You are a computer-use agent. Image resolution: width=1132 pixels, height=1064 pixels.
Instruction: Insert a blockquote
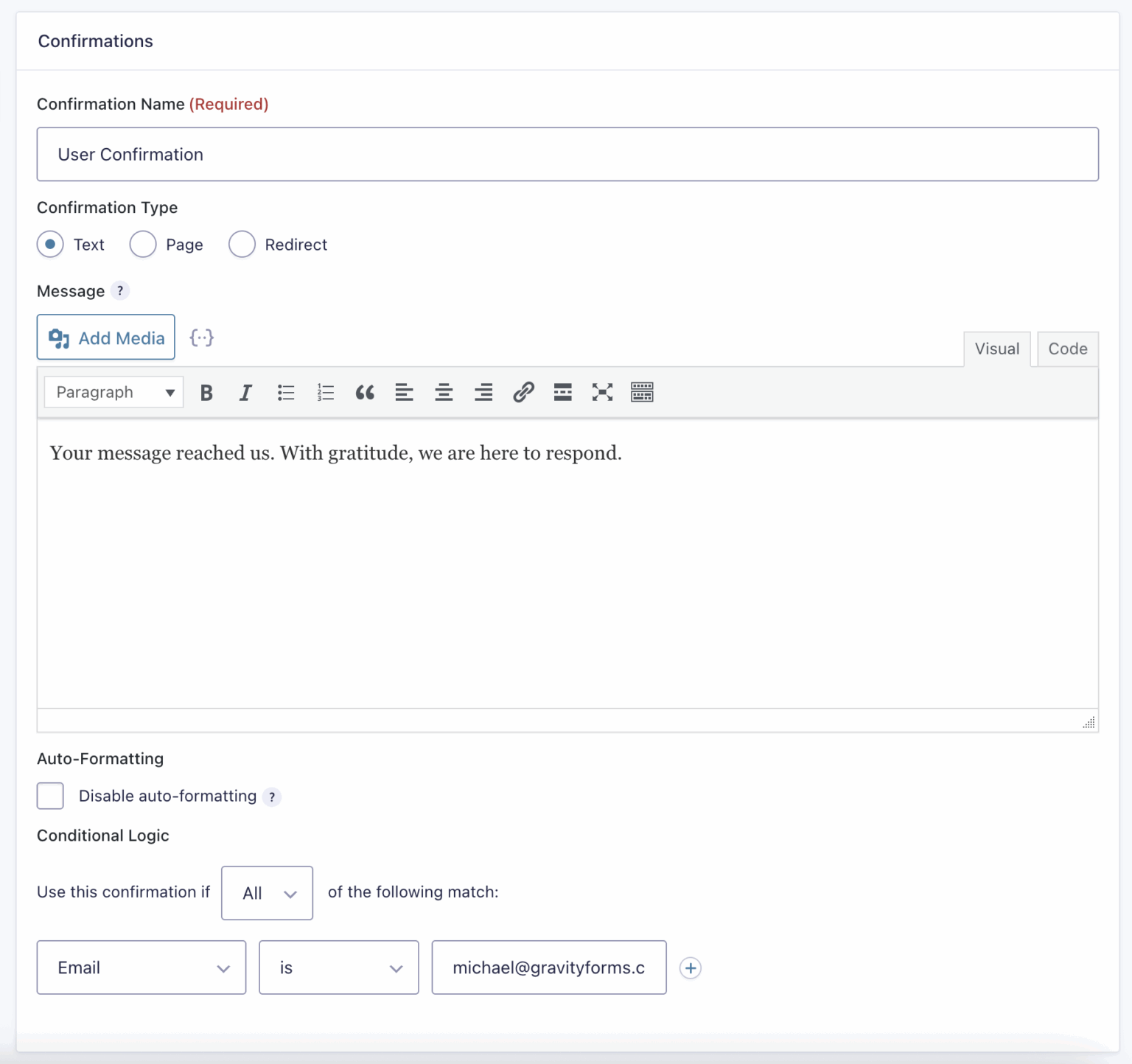365,392
